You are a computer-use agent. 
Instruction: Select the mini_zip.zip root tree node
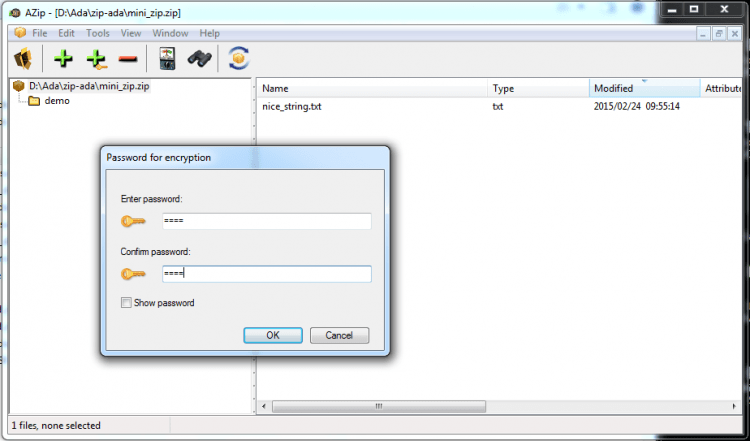point(89,86)
